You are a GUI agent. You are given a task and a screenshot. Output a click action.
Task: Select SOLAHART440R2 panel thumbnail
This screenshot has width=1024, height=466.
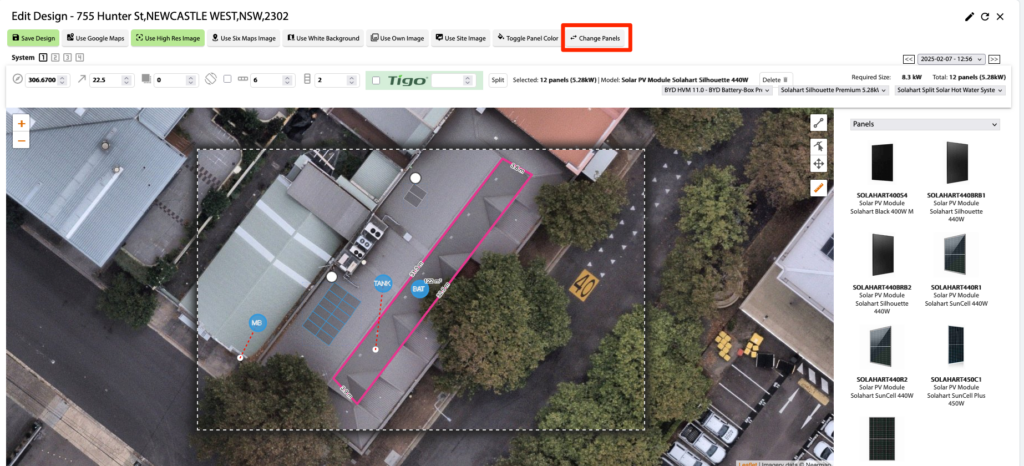click(882, 346)
